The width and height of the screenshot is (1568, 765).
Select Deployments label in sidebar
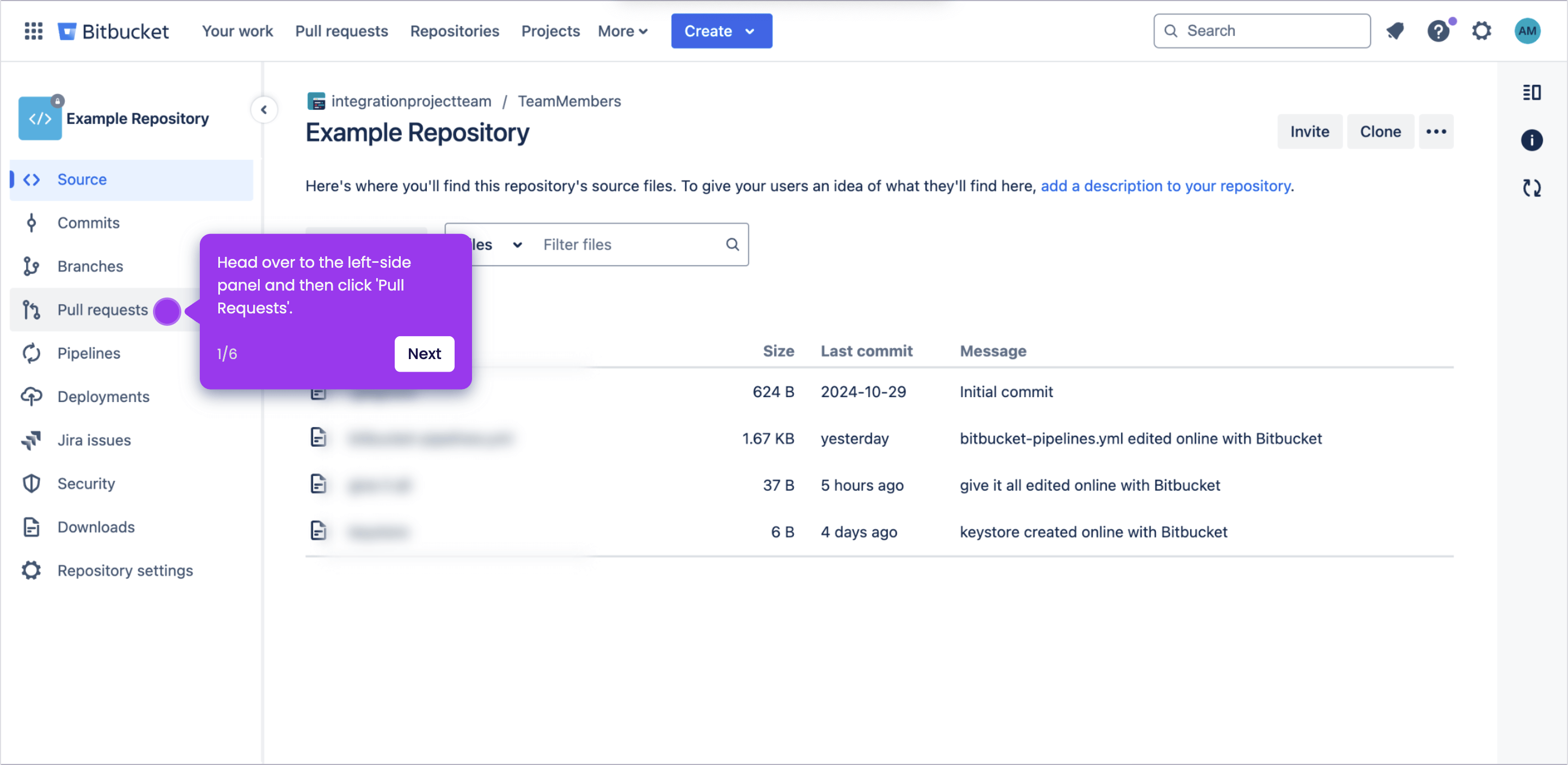pyautogui.click(x=103, y=397)
